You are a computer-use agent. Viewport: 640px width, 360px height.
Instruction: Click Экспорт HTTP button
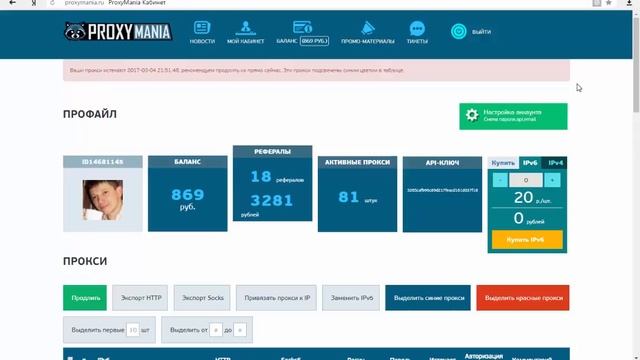point(140,298)
